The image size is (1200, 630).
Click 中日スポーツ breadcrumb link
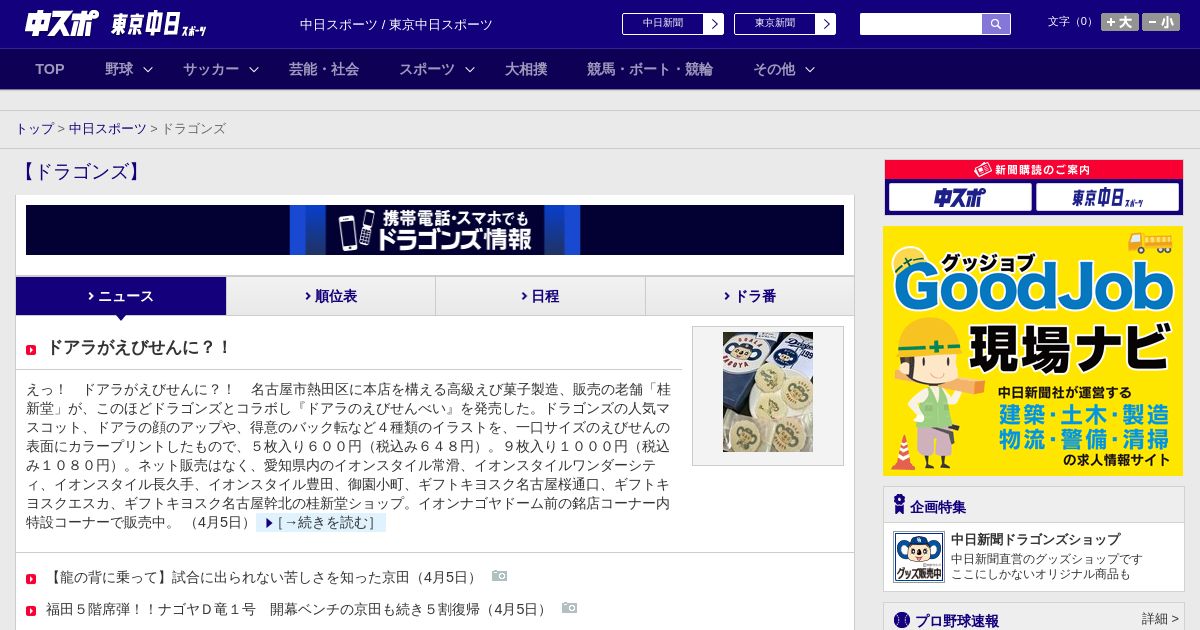pos(108,129)
